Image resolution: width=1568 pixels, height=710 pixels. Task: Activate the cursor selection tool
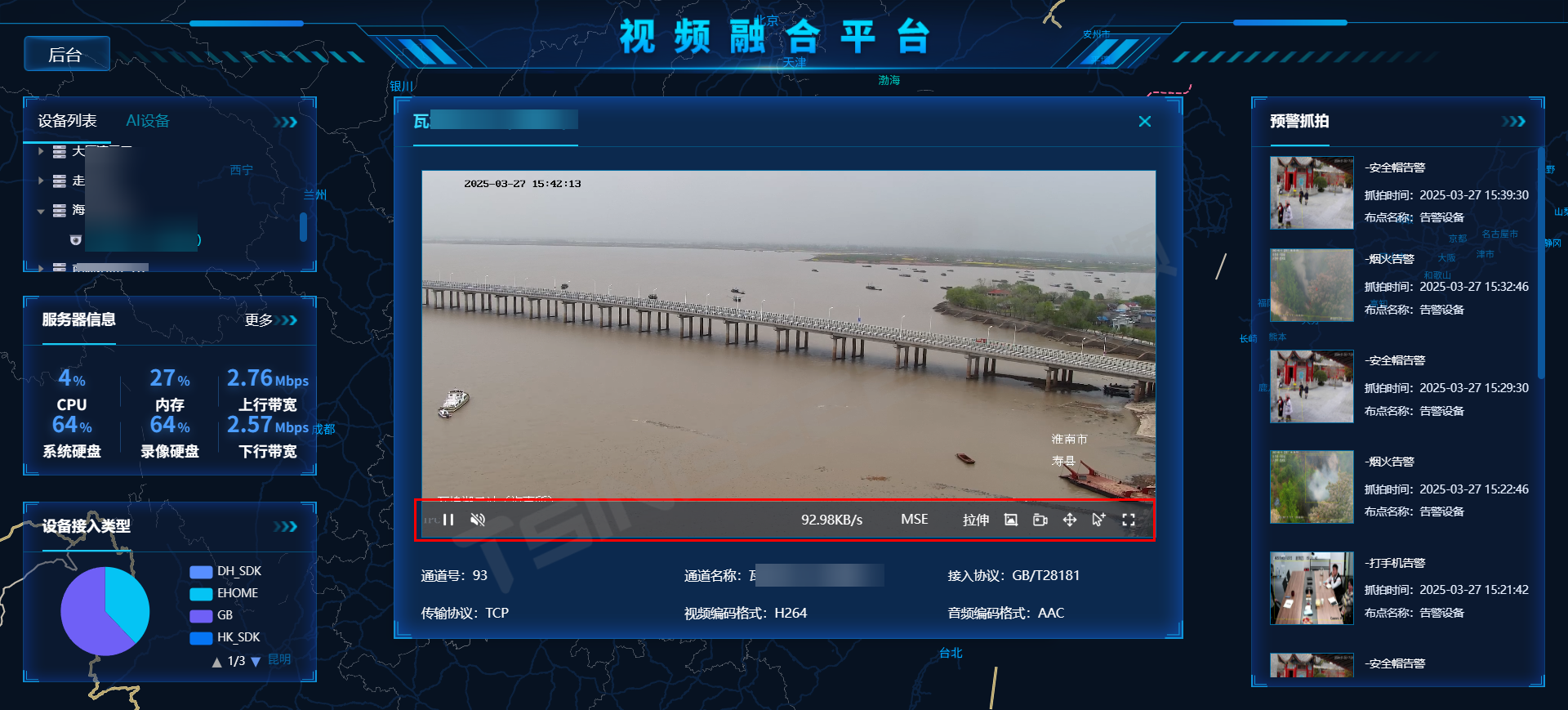click(1099, 520)
